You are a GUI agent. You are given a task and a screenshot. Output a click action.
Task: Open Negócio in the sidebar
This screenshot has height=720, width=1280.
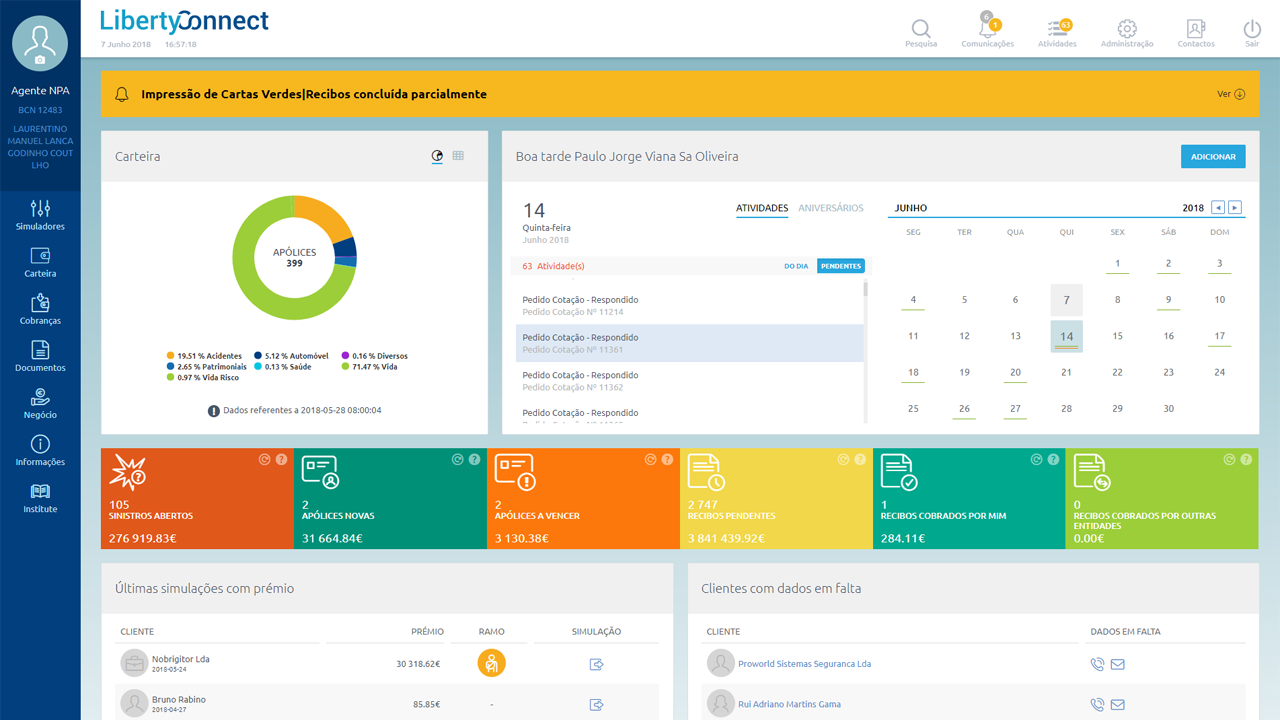click(x=40, y=403)
